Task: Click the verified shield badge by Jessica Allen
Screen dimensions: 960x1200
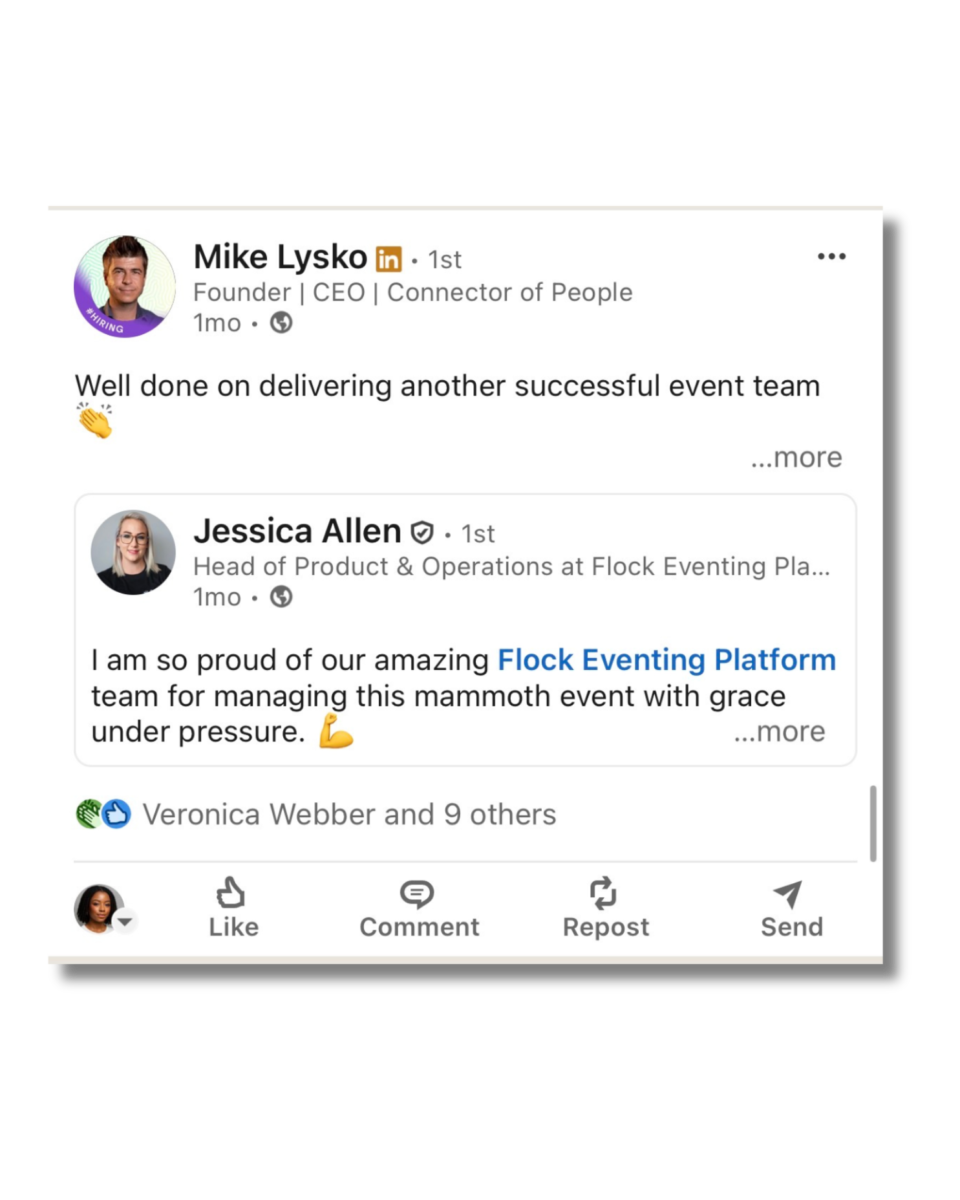Action: click(422, 532)
